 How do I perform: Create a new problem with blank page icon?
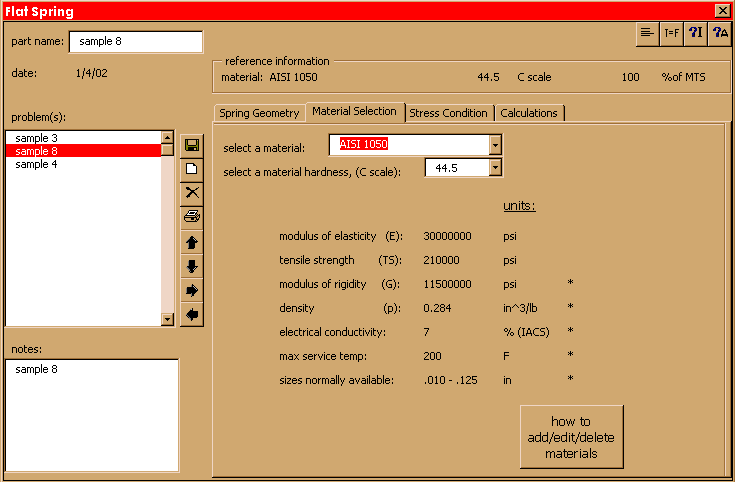tap(192, 168)
